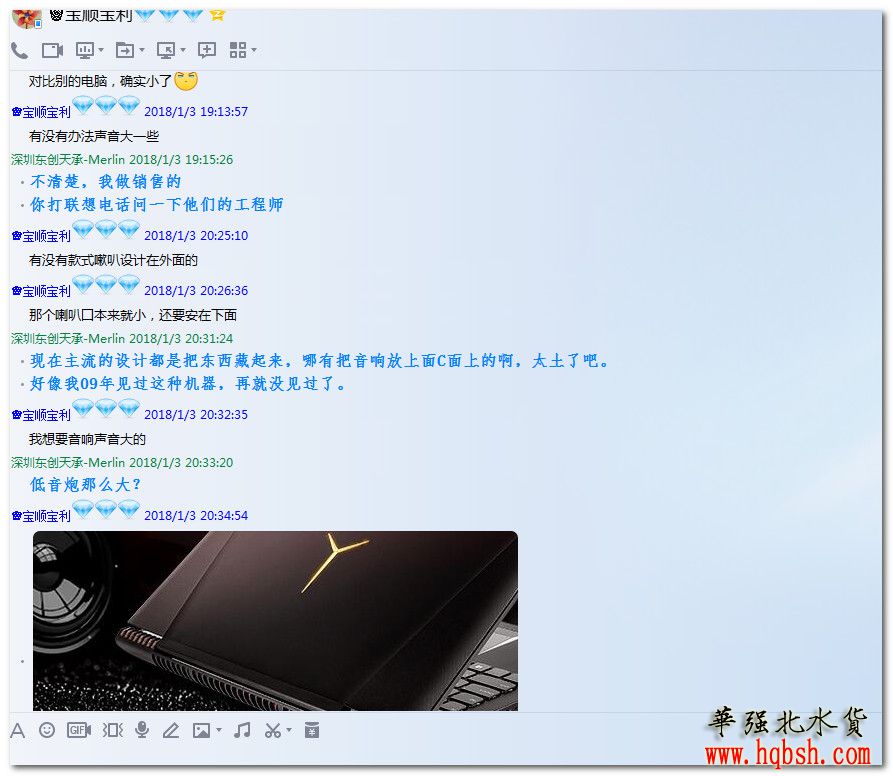The width and height of the screenshot is (893, 776).
Task: Click sender name 宝顺宝利 at 20:25:10
Action: click(x=42, y=236)
